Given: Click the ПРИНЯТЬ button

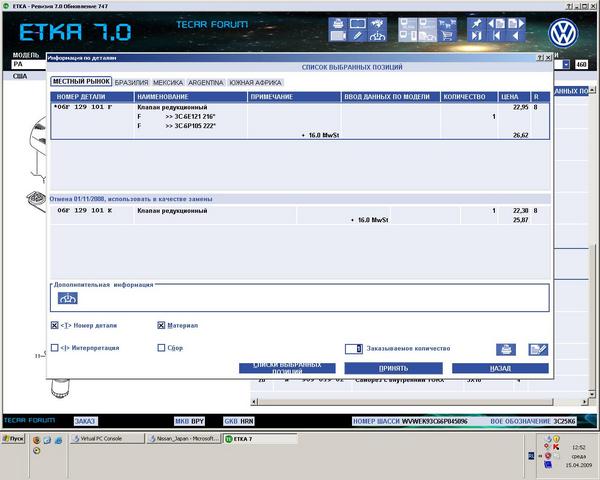Looking at the screenshot, I should (x=393, y=368).
